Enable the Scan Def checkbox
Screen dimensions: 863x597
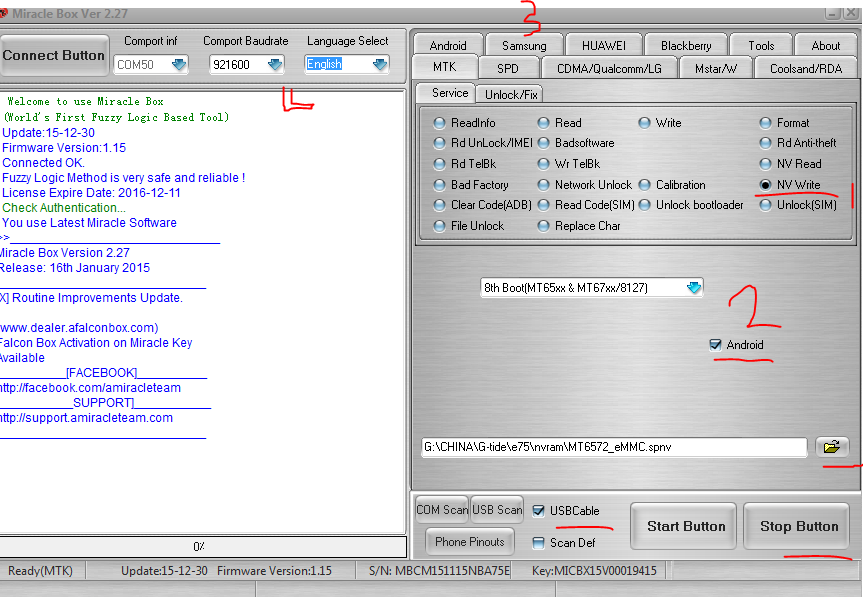click(538, 543)
